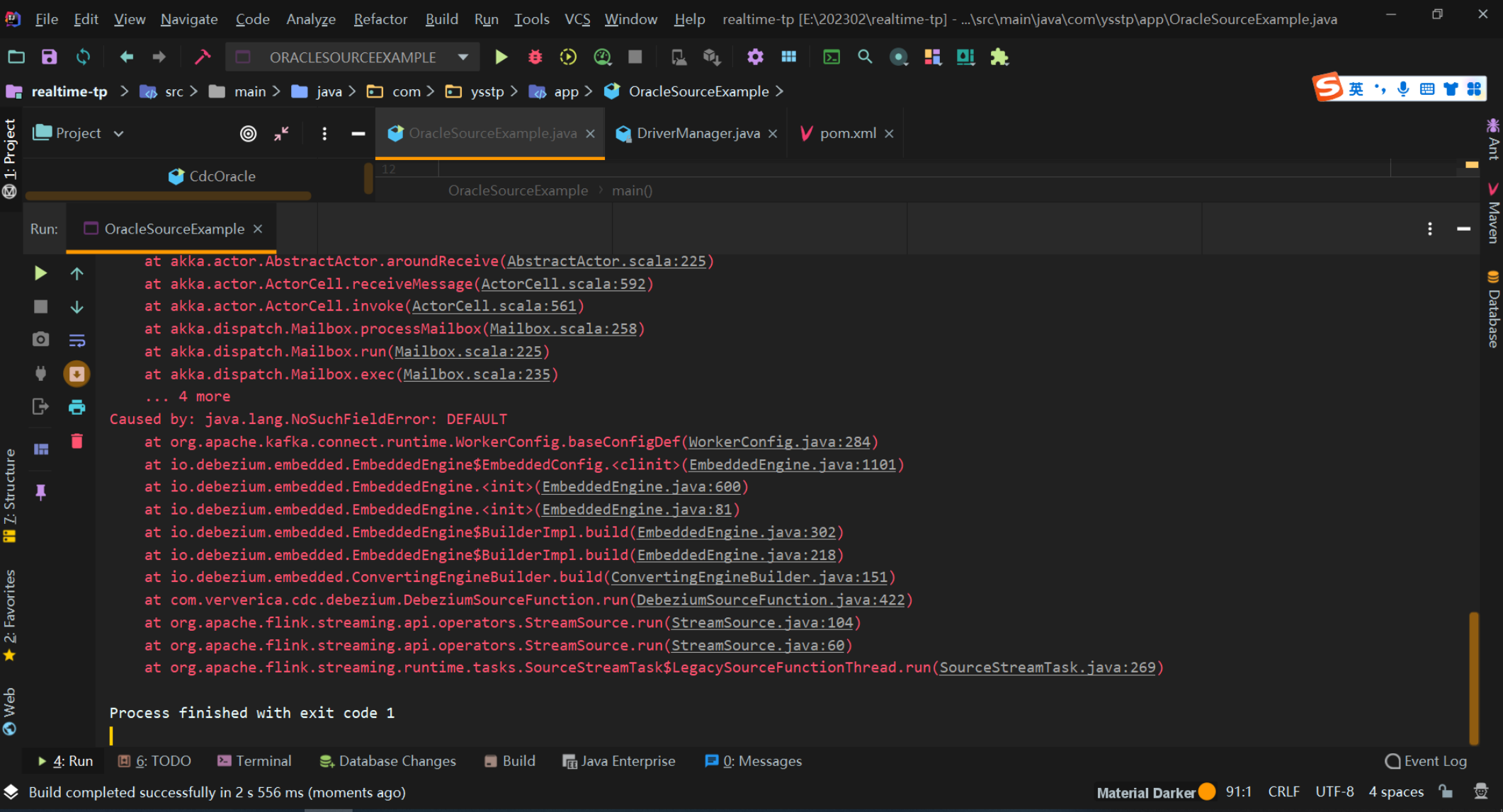1503x812 pixels.
Task: Collapse all in Project panel
Action: [x=281, y=133]
